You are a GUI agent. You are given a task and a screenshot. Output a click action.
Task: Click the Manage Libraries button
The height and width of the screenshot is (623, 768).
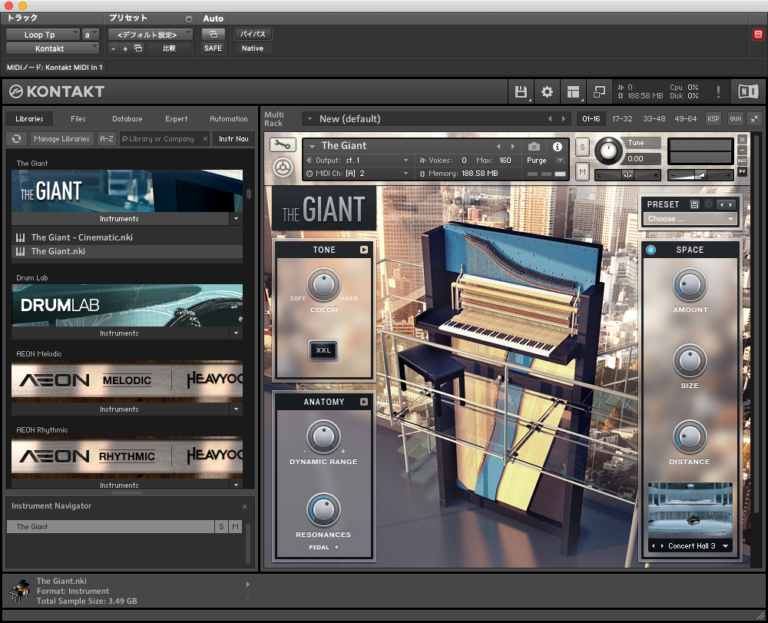(x=62, y=139)
